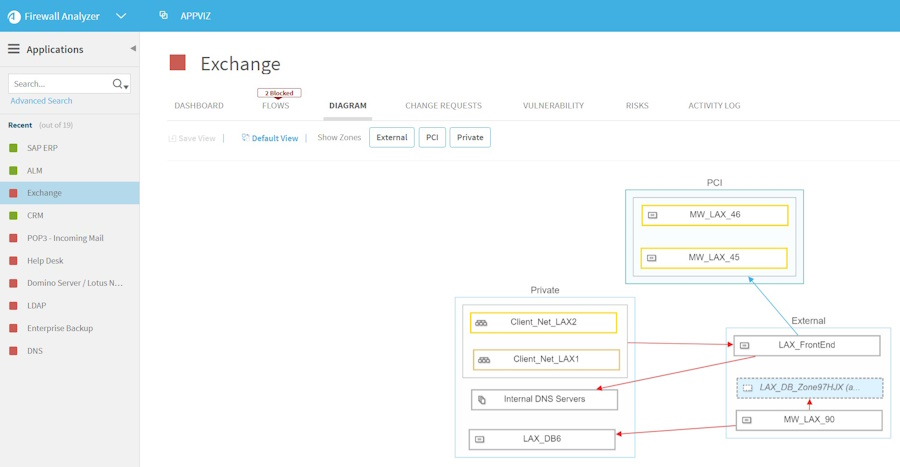This screenshot has width=900, height=467.
Task: Restore Default View
Action: pos(270,138)
